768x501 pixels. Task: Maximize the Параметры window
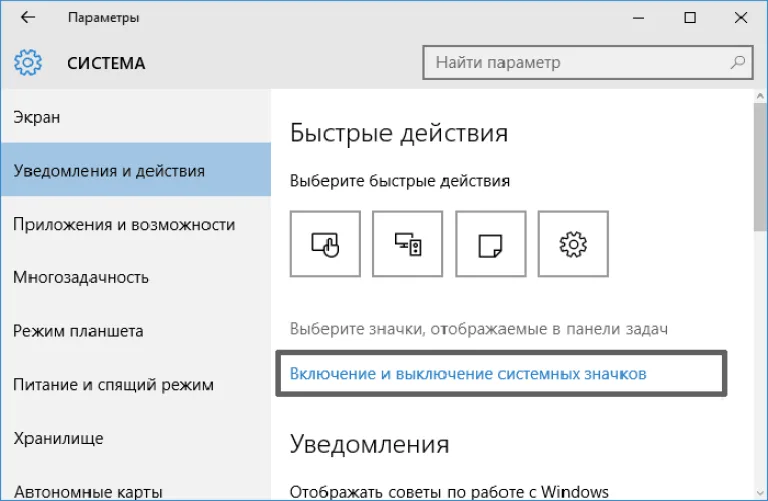690,18
